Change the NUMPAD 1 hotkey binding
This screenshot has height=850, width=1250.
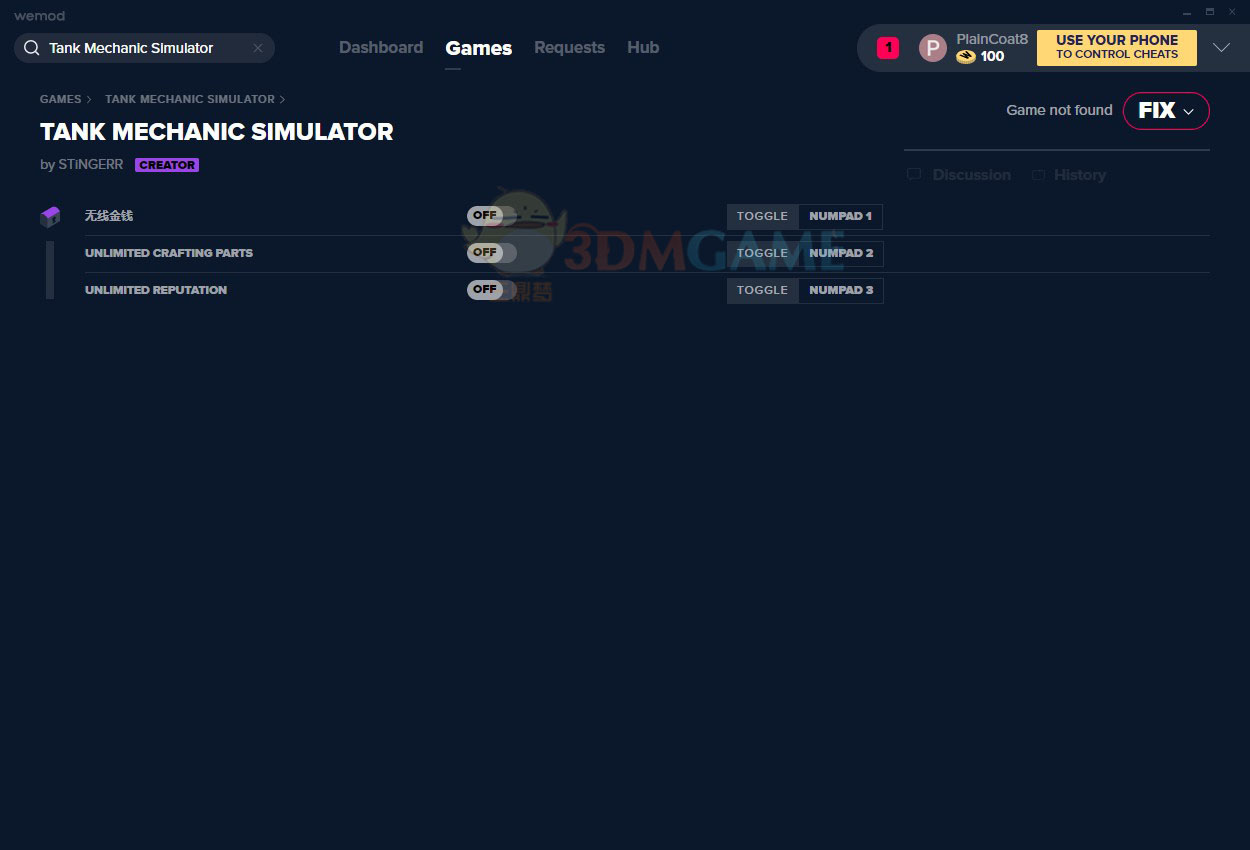tap(840, 216)
